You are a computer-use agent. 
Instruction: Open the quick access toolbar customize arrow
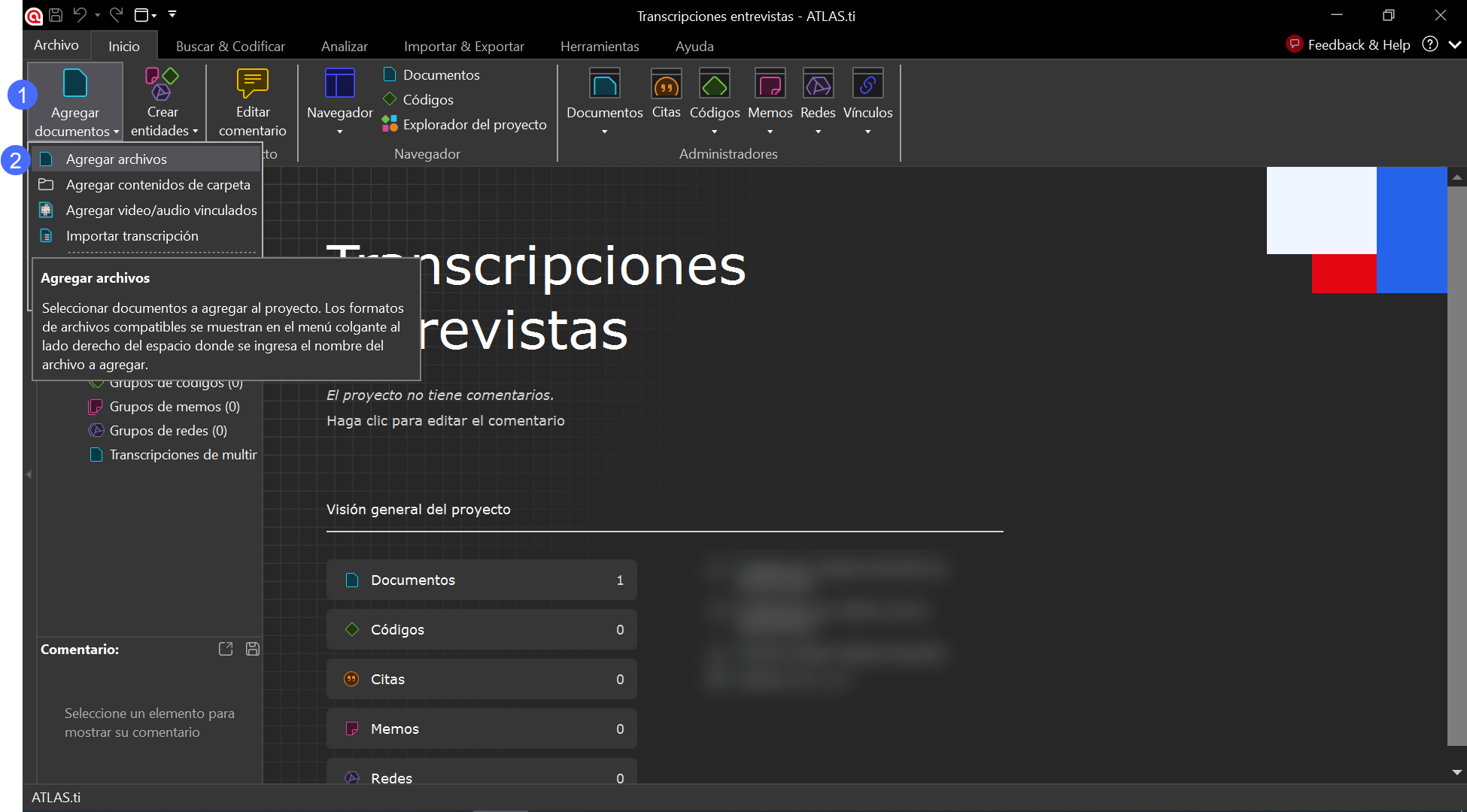(x=172, y=14)
